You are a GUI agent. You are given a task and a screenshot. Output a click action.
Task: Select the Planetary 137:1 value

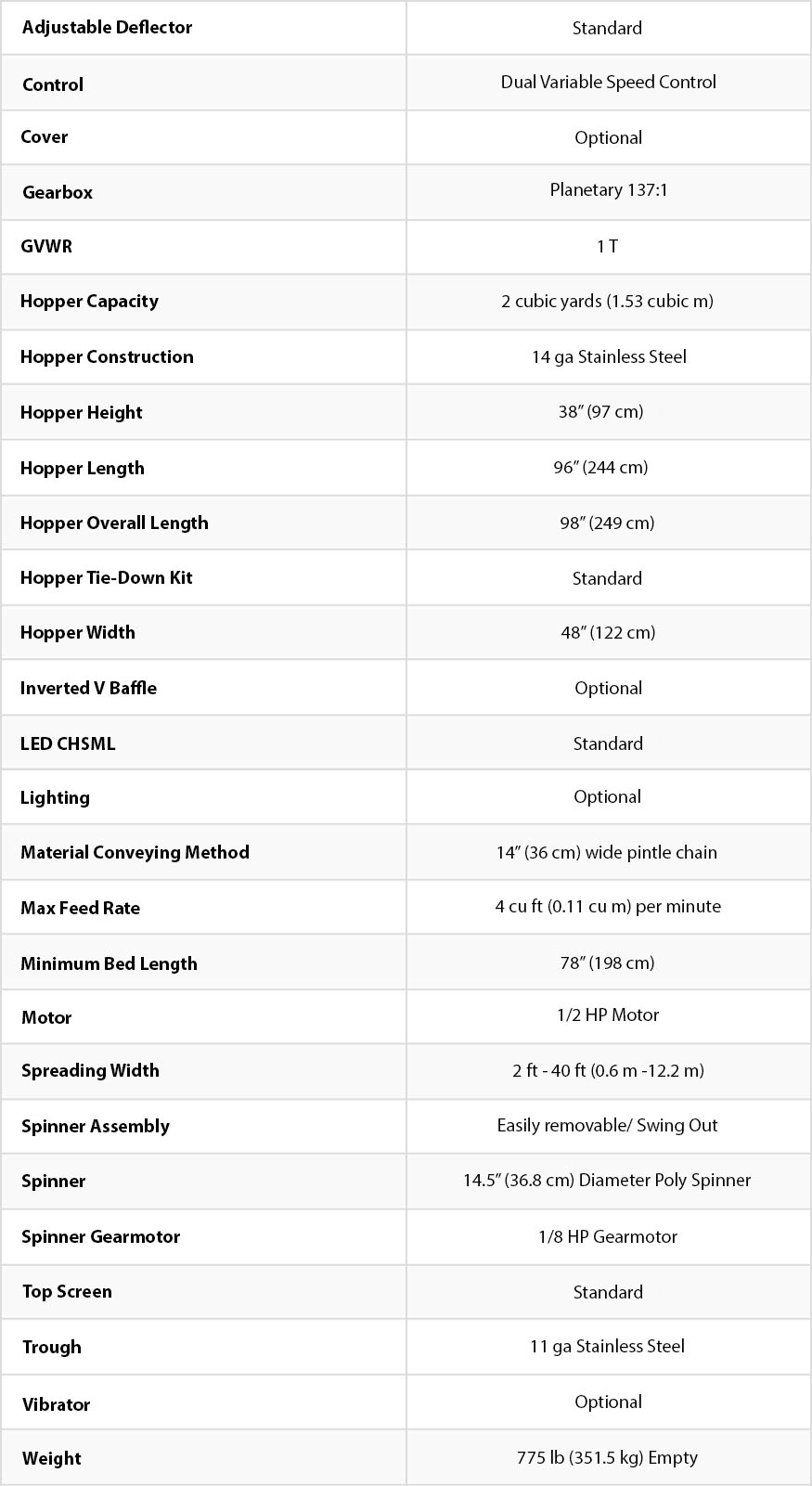click(608, 190)
